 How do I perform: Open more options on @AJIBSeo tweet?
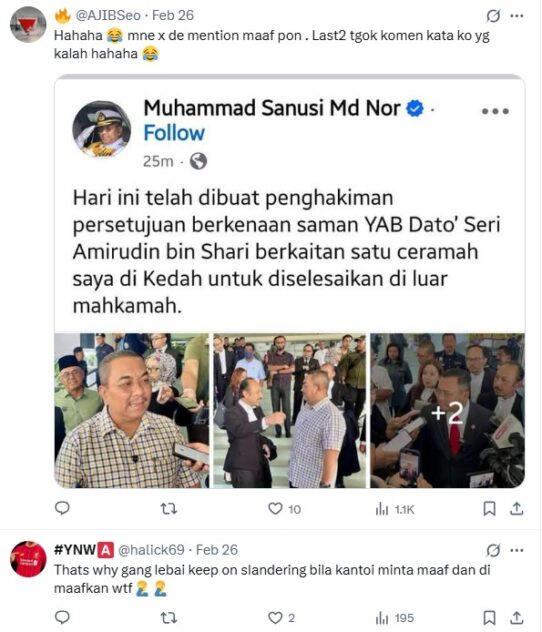pyautogui.click(x=517, y=16)
